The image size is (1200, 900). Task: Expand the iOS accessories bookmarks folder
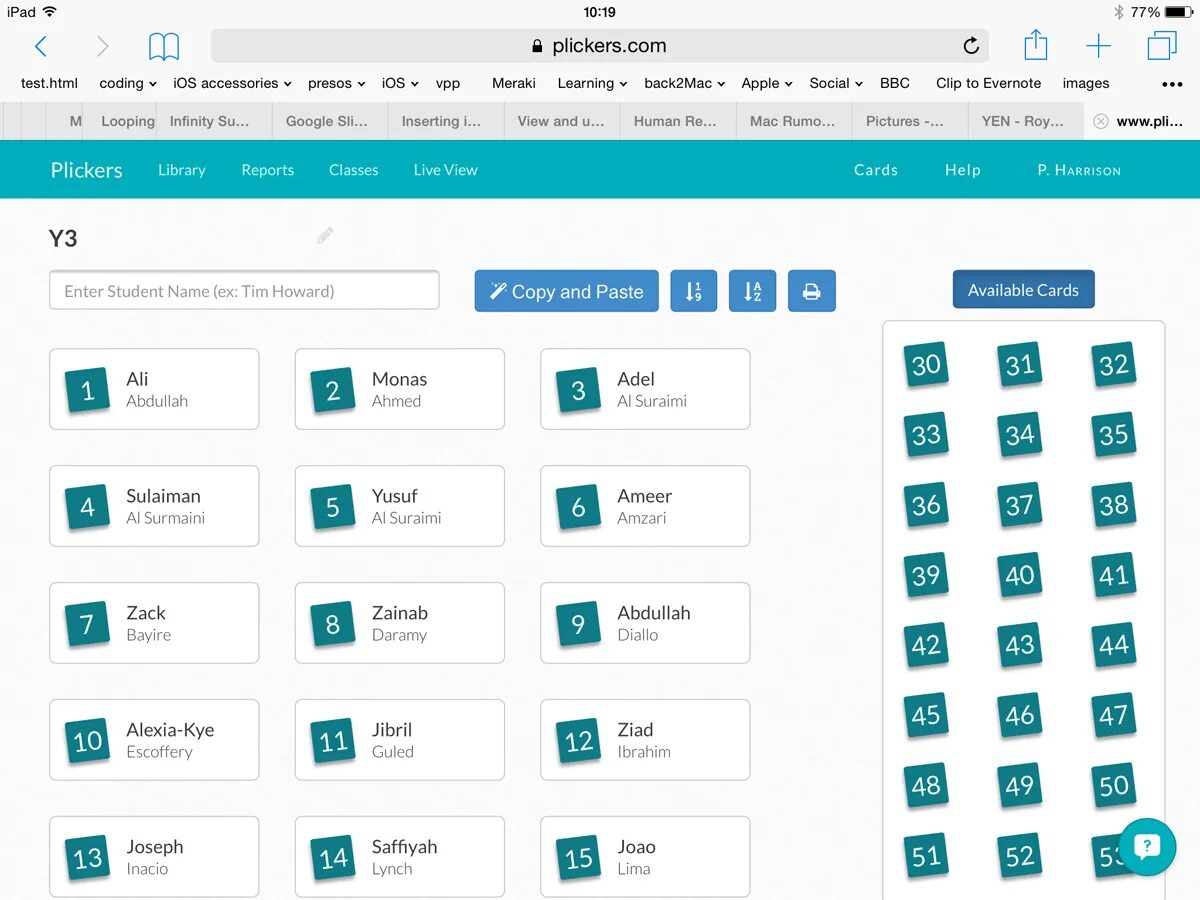[x=232, y=83]
